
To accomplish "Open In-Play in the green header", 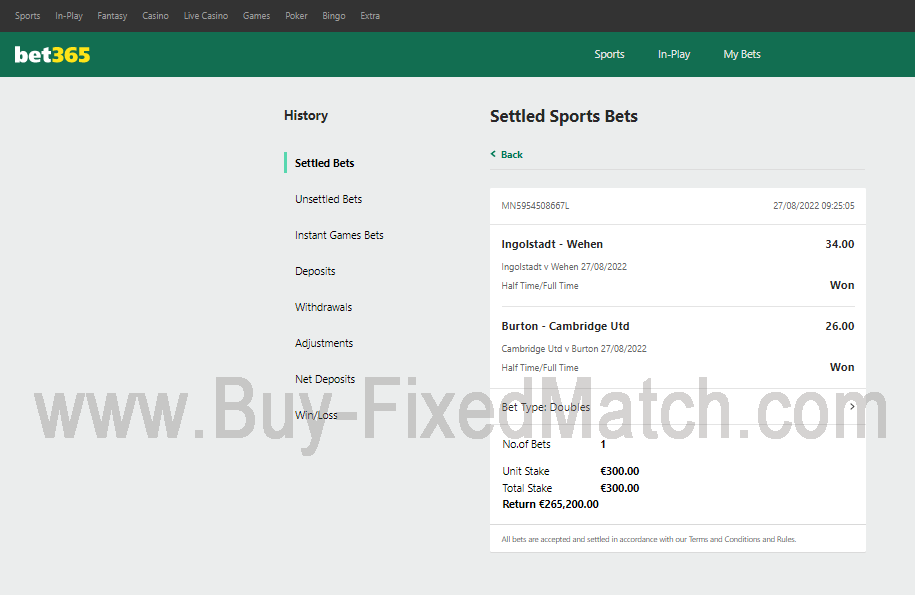I will (673, 54).
